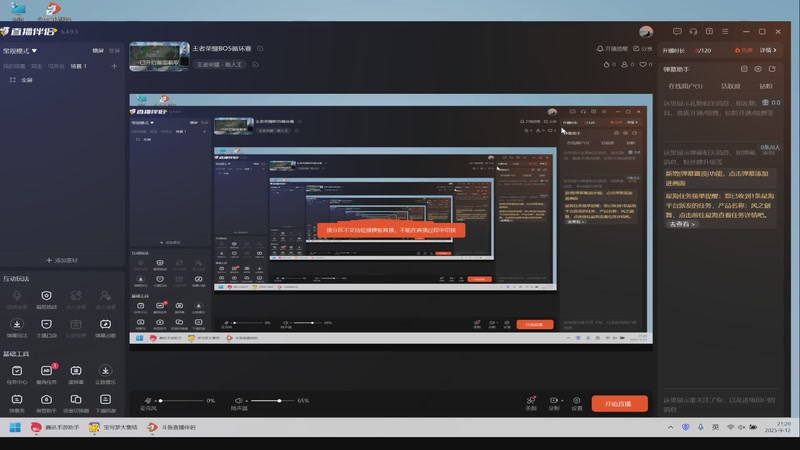The width and height of the screenshot is (800, 450).
Task: Select the 场景 1 scene tab
Action: coord(79,66)
